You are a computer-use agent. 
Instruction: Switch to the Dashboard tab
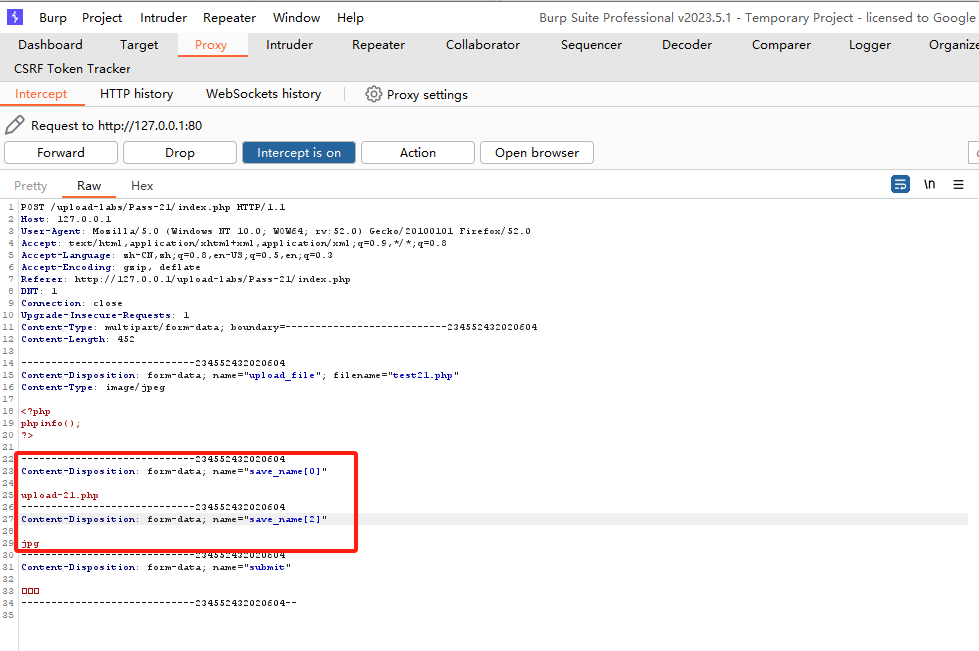[50, 44]
